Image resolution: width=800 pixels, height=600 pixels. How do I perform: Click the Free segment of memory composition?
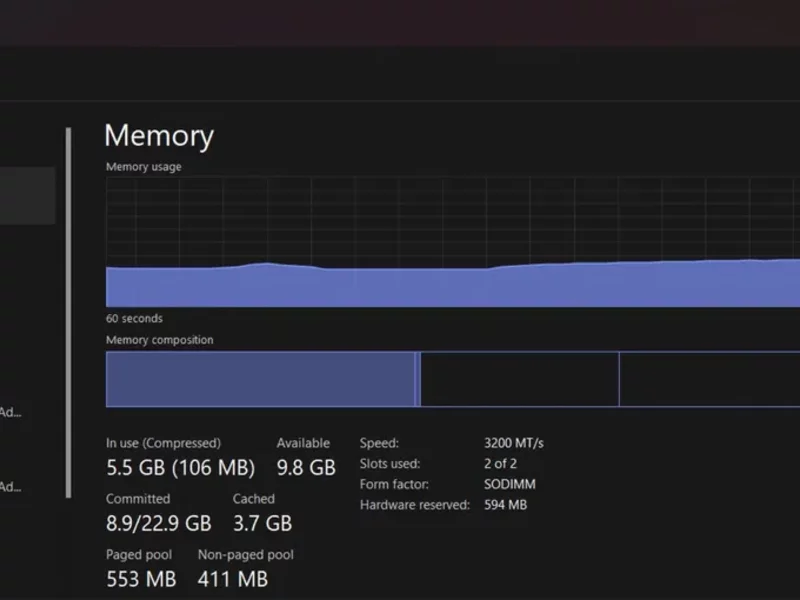pos(709,379)
